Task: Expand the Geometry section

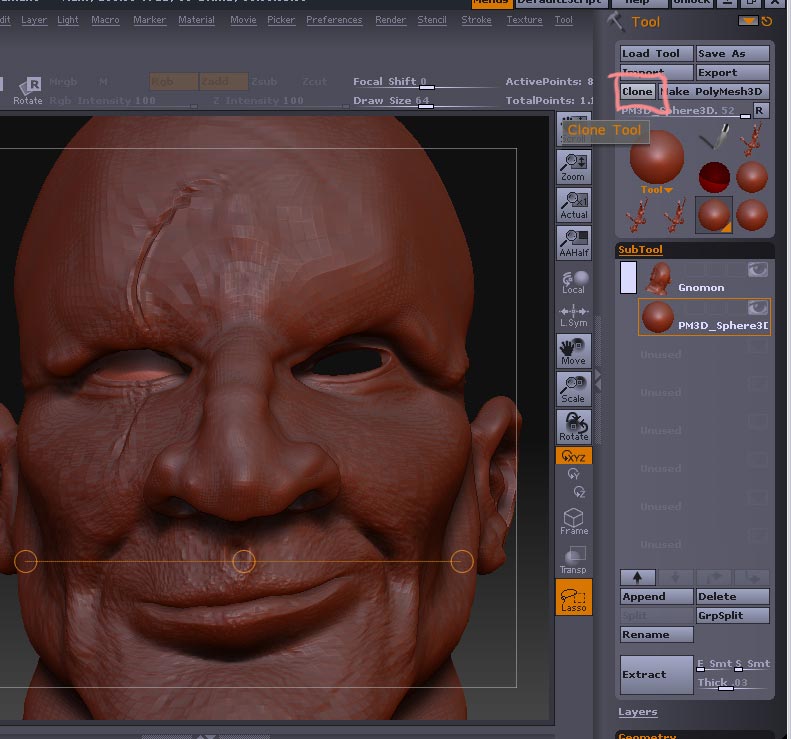Action: tap(647, 735)
